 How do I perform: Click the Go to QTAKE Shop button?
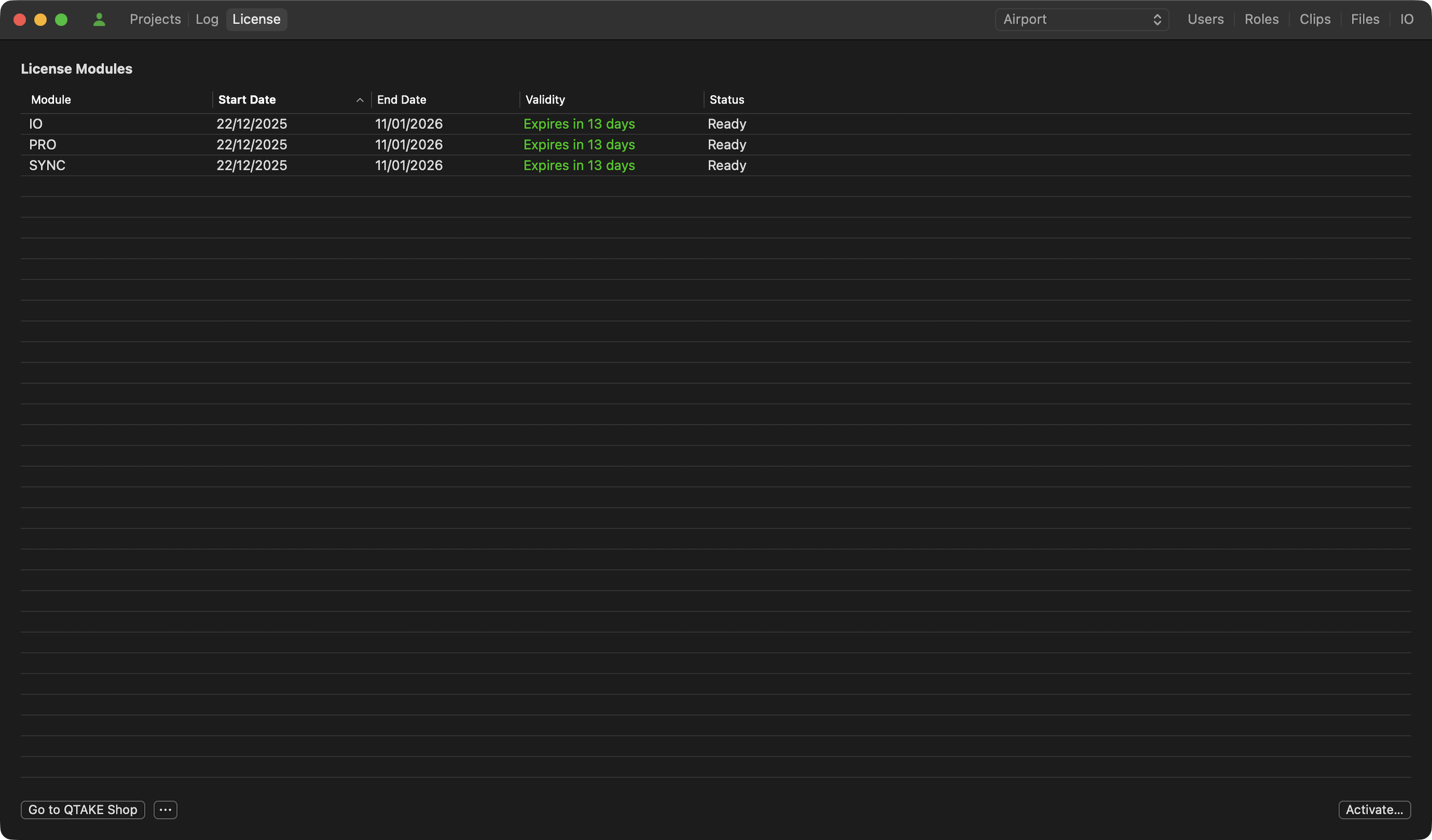(83, 809)
